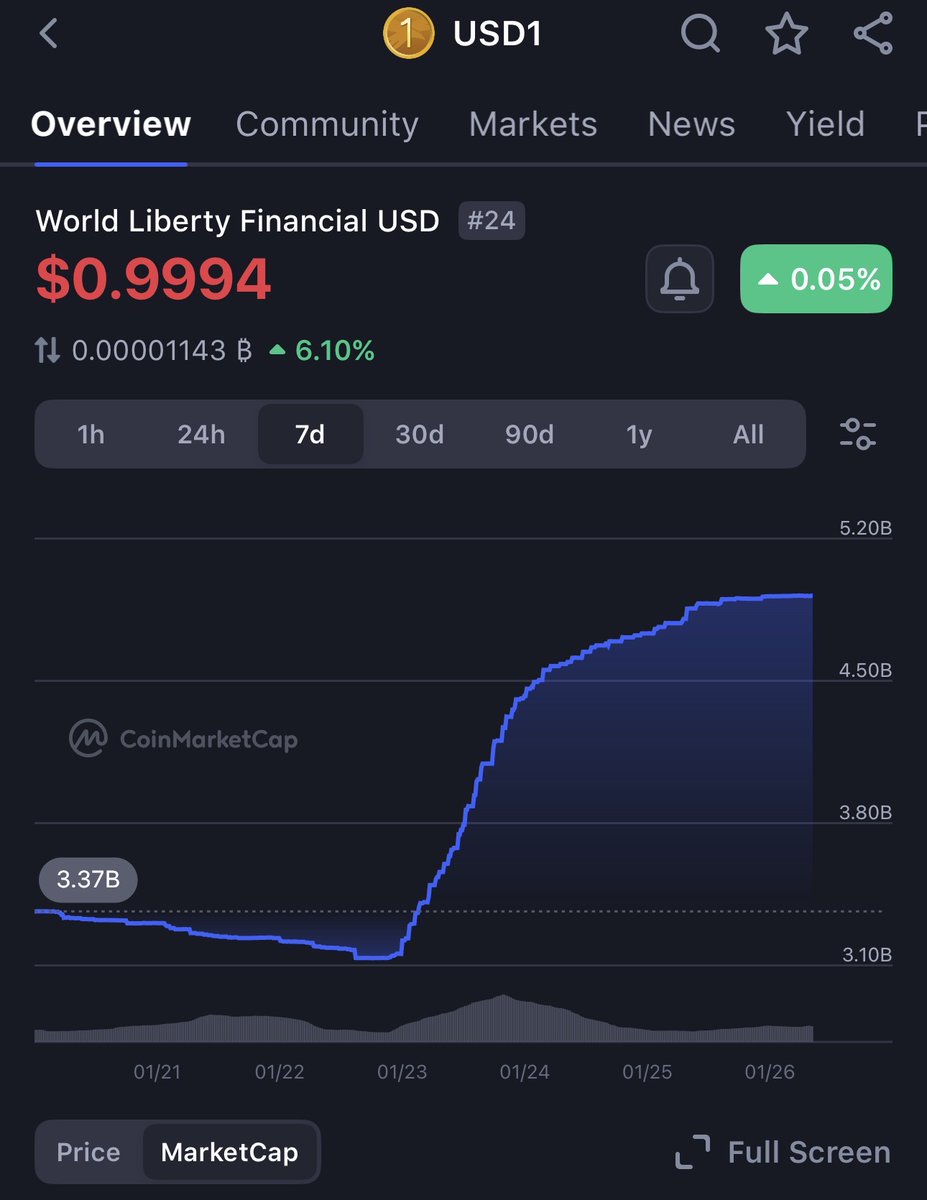Screen dimensions: 927x1200
Task: Tap the USD1 title text
Action: [497, 35]
